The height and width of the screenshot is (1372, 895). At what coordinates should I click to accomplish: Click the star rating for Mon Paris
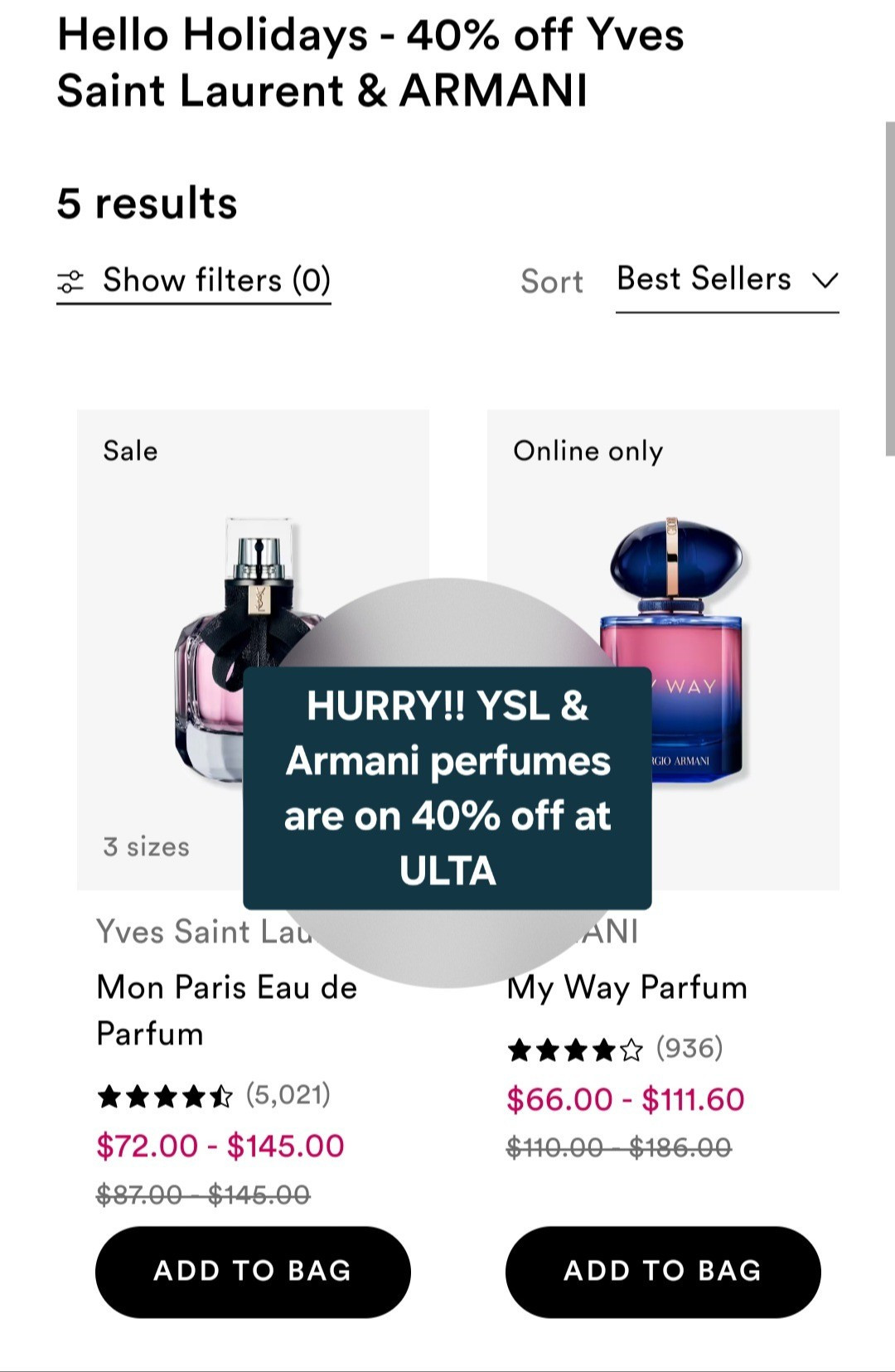[162, 1094]
